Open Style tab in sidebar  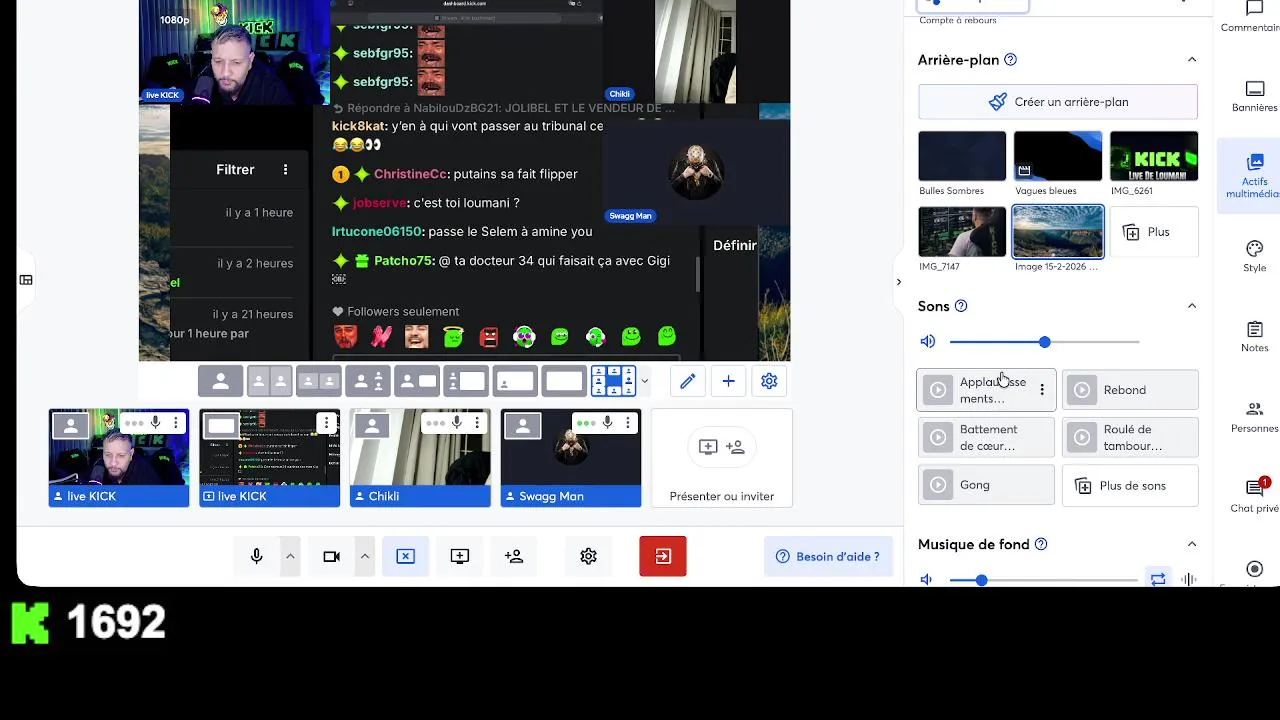[1254, 256]
